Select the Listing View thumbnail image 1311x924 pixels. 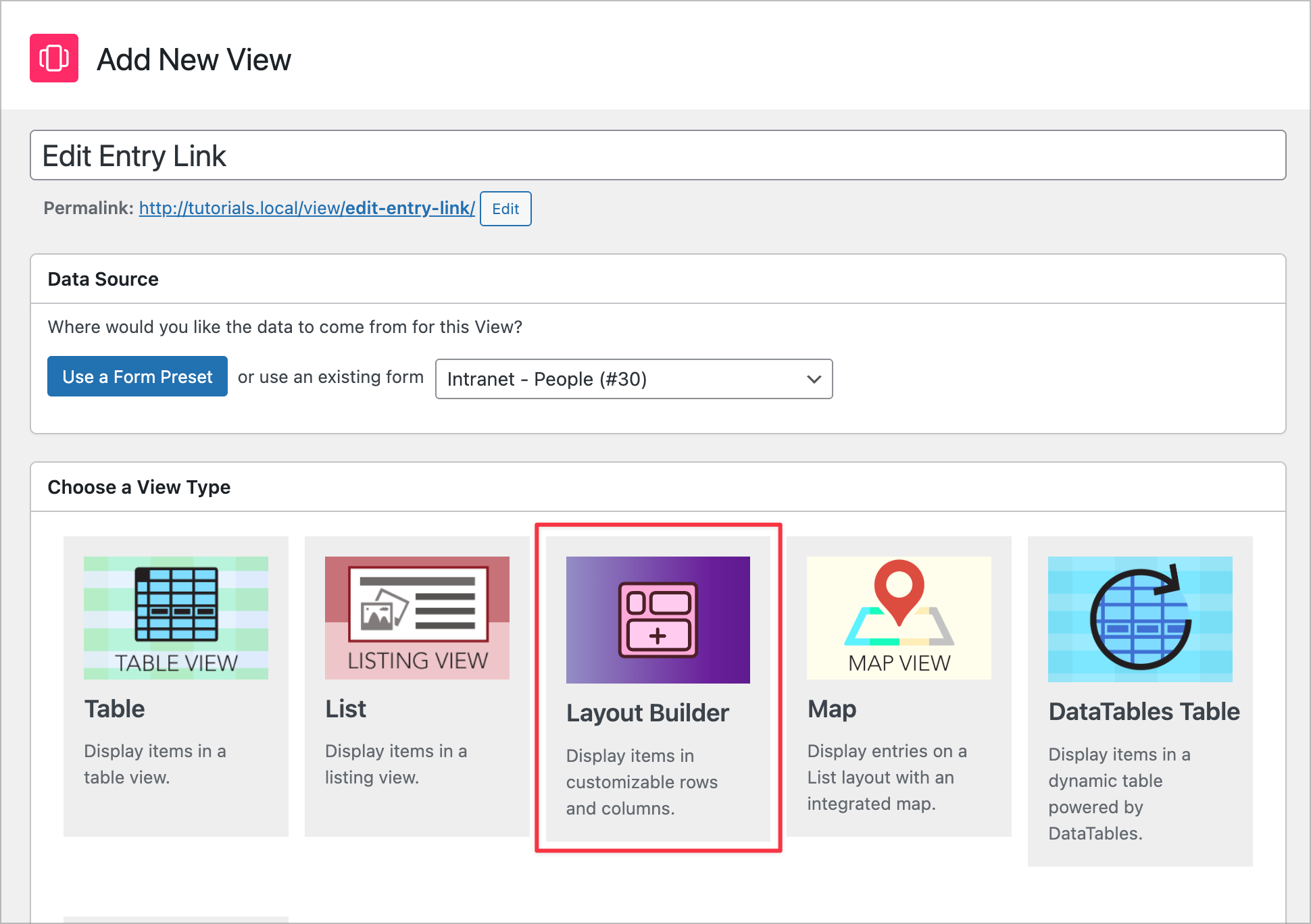(417, 618)
